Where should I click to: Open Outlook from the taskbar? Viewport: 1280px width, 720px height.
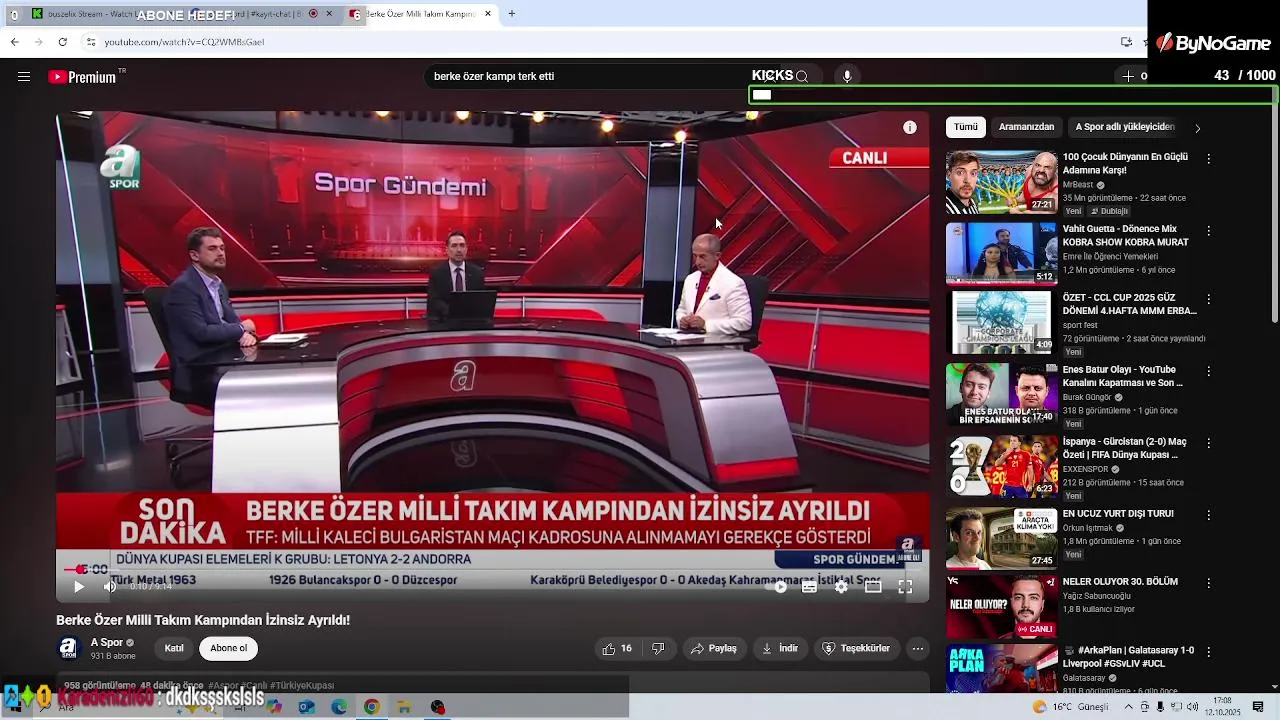coord(307,707)
